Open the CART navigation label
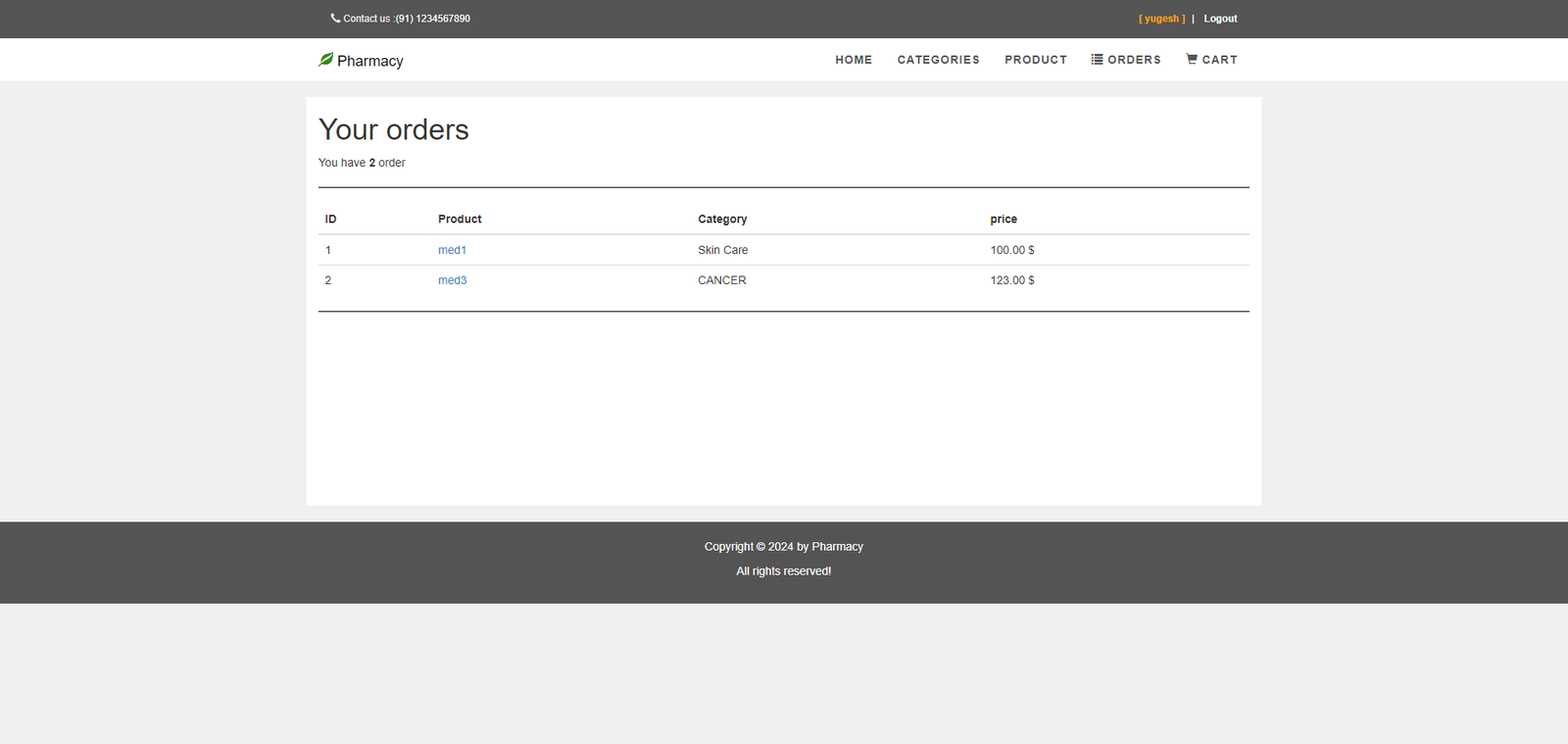Image resolution: width=1568 pixels, height=744 pixels. tap(1219, 60)
